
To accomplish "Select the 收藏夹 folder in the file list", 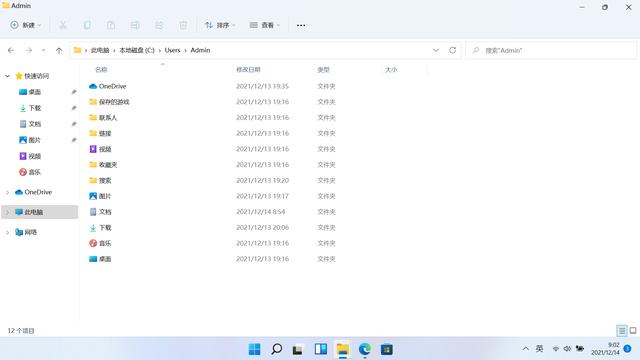I will (x=108, y=164).
